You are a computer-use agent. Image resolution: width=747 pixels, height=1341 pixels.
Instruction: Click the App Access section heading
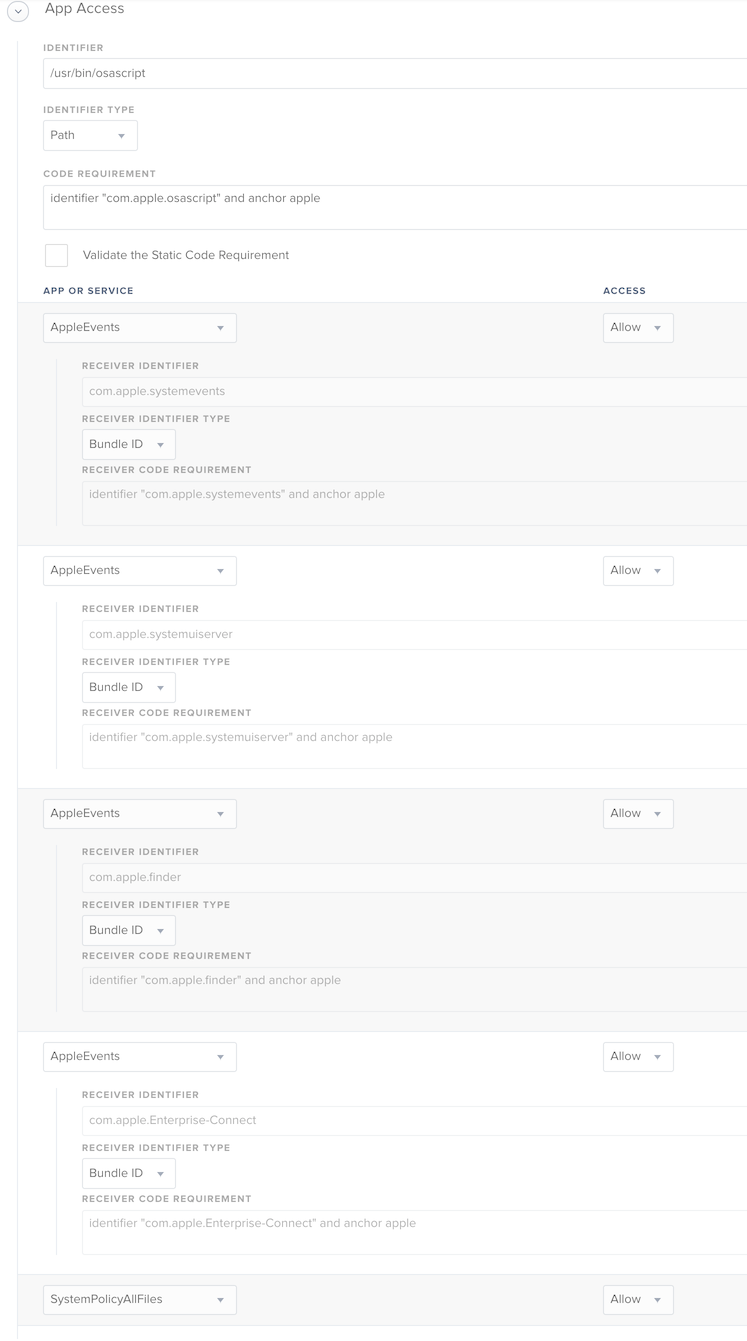pyautogui.click(x=85, y=9)
